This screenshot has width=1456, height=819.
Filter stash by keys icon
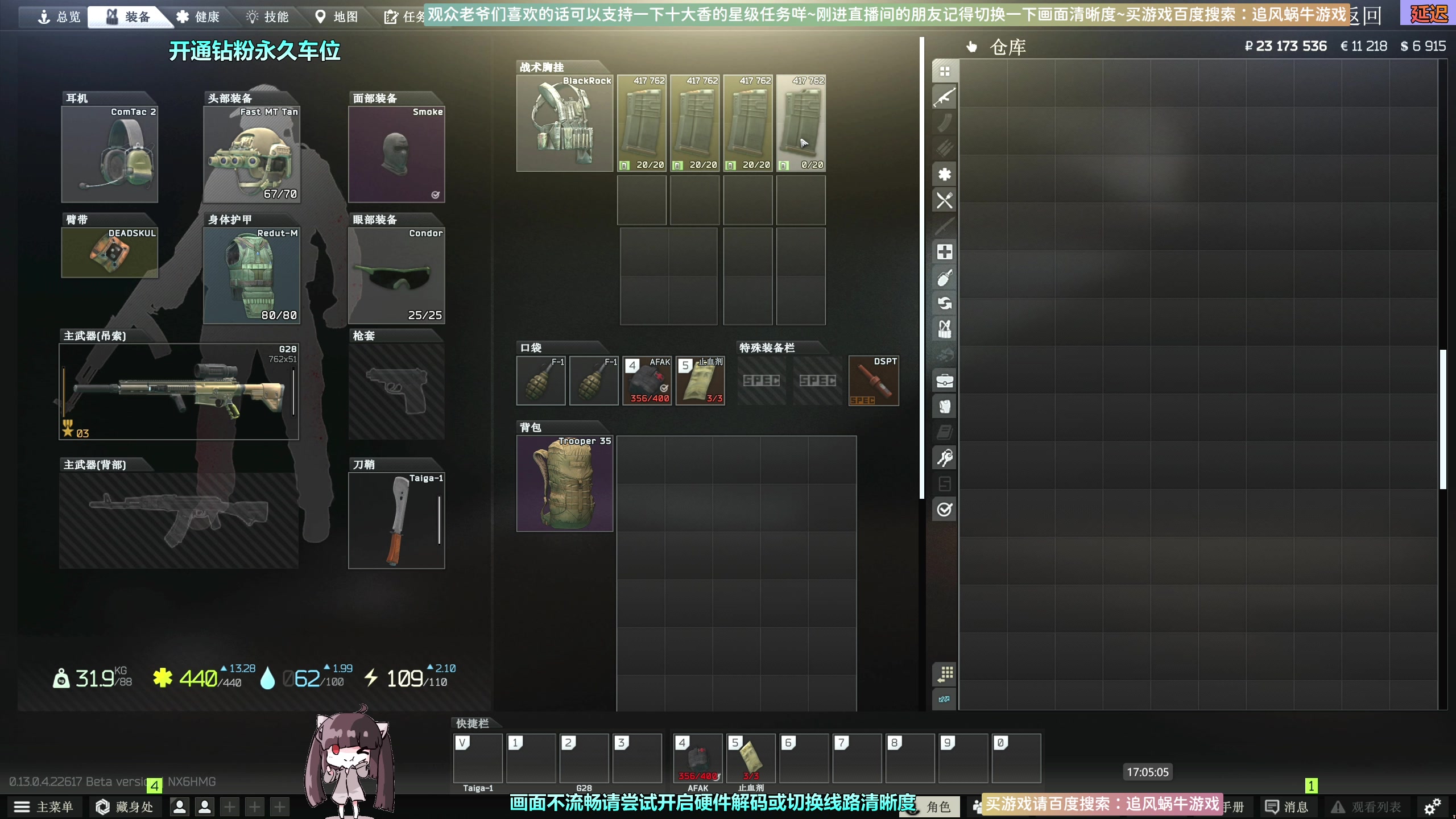(x=944, y=458)
